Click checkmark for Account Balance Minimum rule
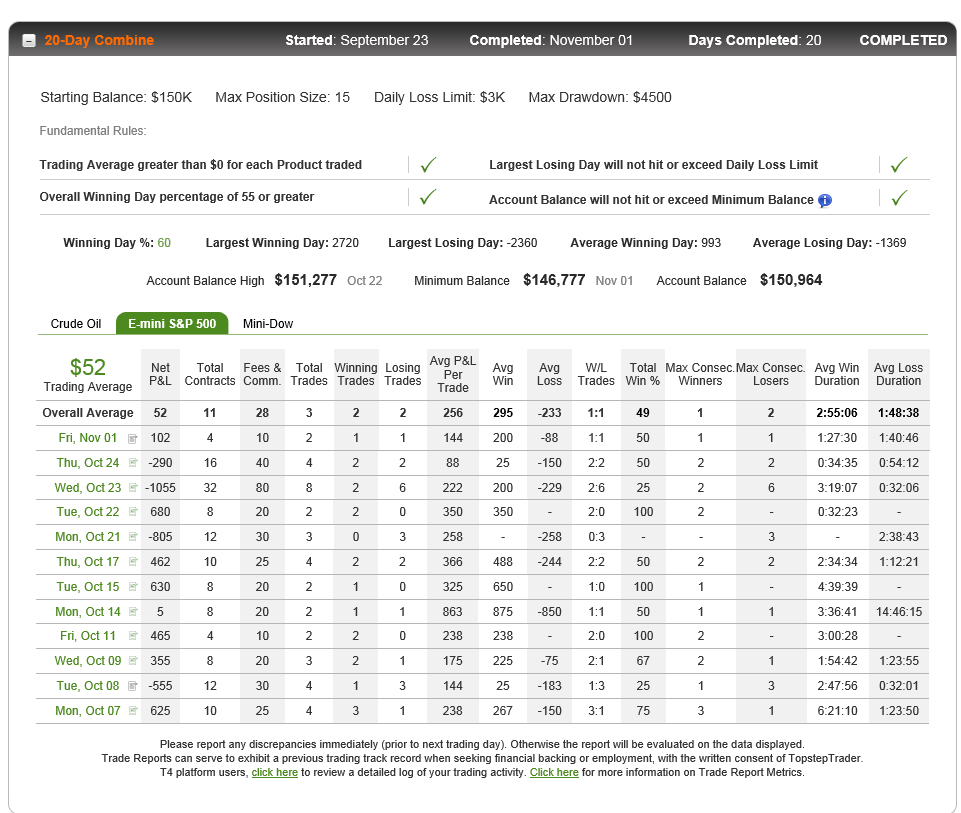Viewport: 961px width, 813px height. [x=898, y=197]
